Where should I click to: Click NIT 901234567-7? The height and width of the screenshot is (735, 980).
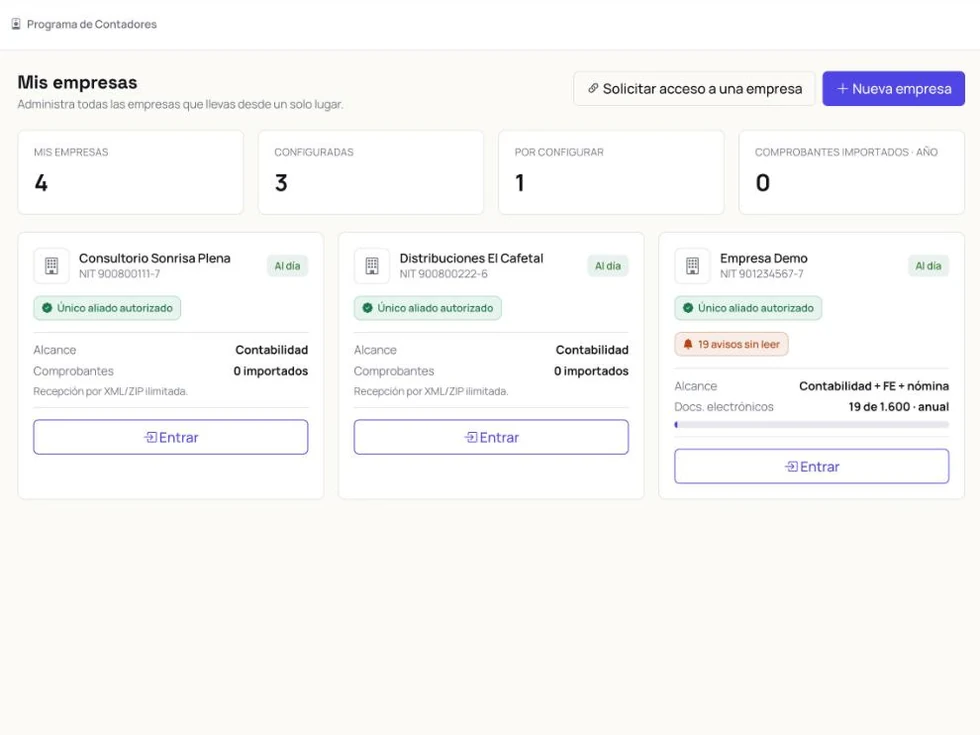tap(762, 274)
